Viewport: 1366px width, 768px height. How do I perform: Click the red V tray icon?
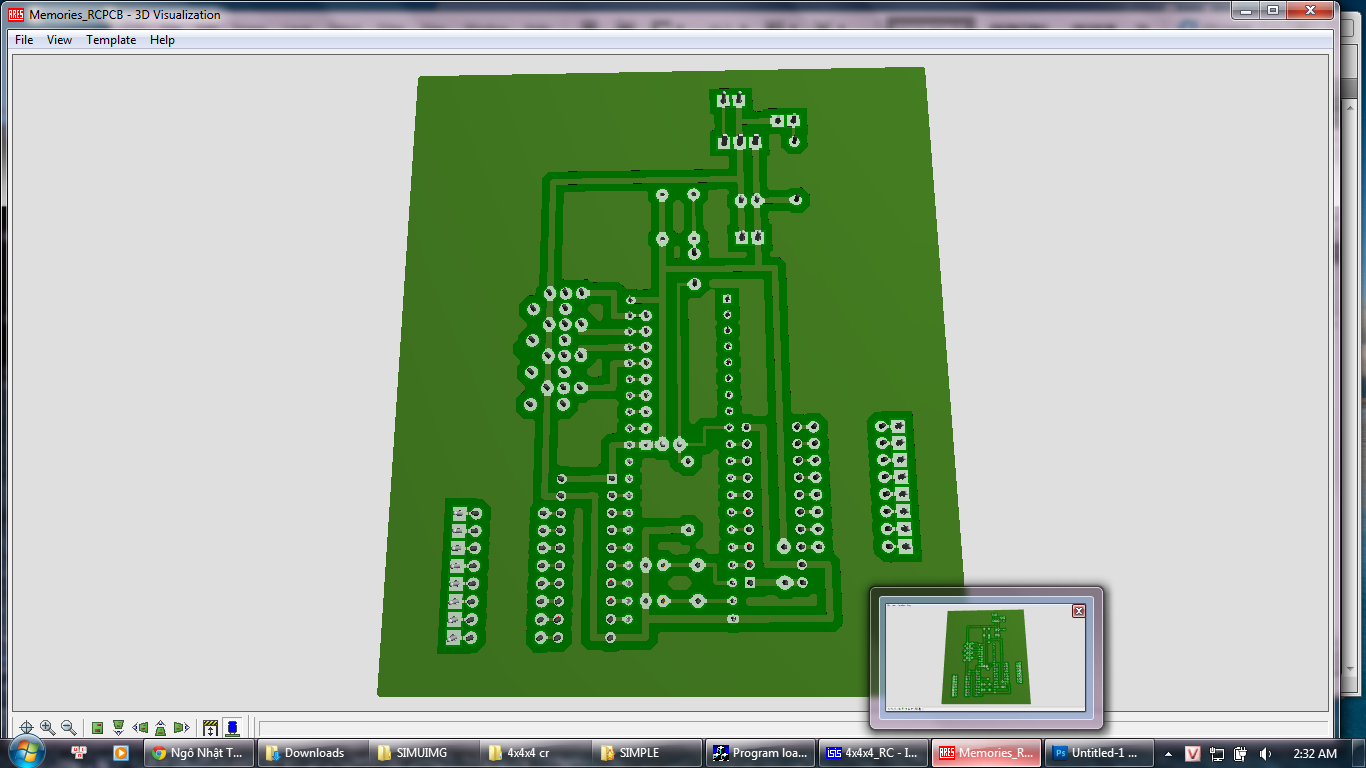(x=1193, y=754)
